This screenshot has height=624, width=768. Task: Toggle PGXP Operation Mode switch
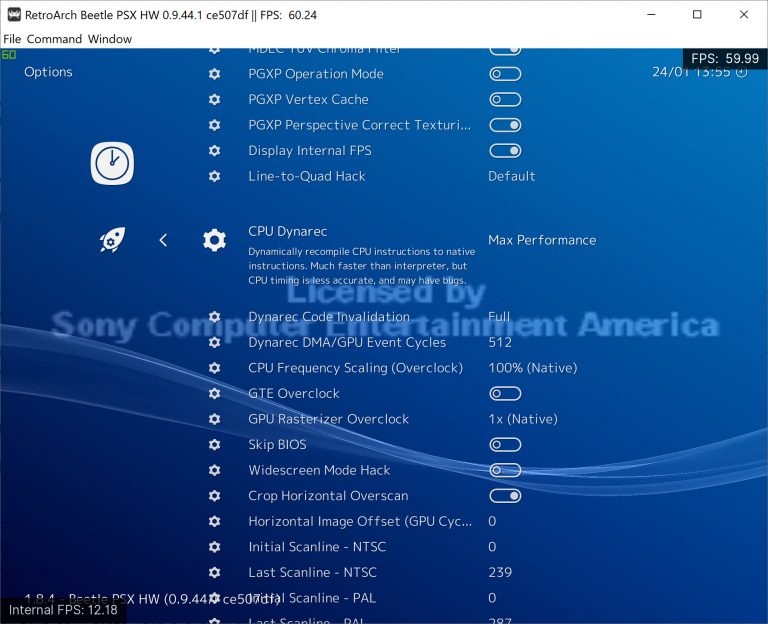505,74
